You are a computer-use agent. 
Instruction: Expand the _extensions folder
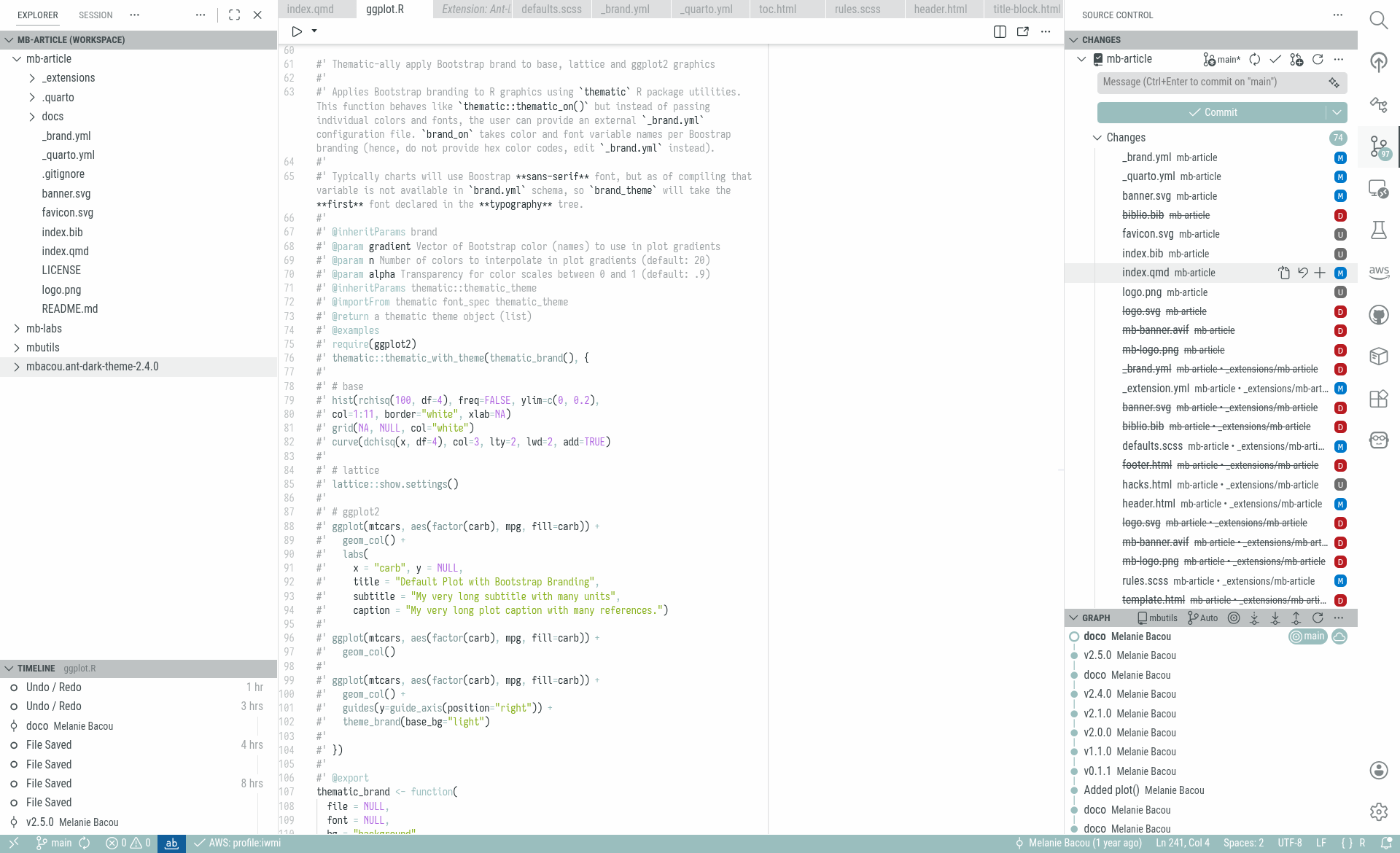[32, 78]
